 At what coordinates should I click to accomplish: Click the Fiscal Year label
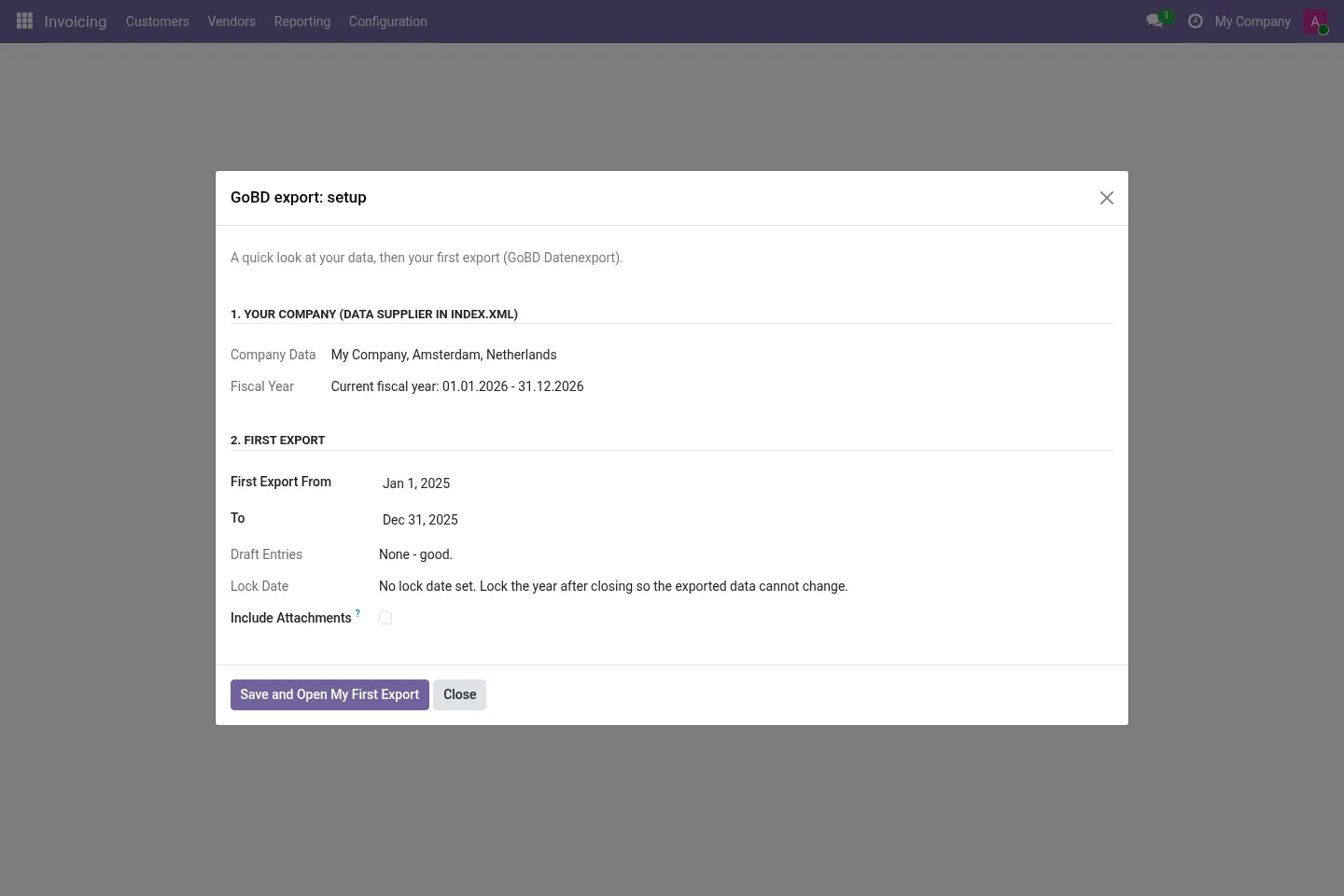point(262,386)
